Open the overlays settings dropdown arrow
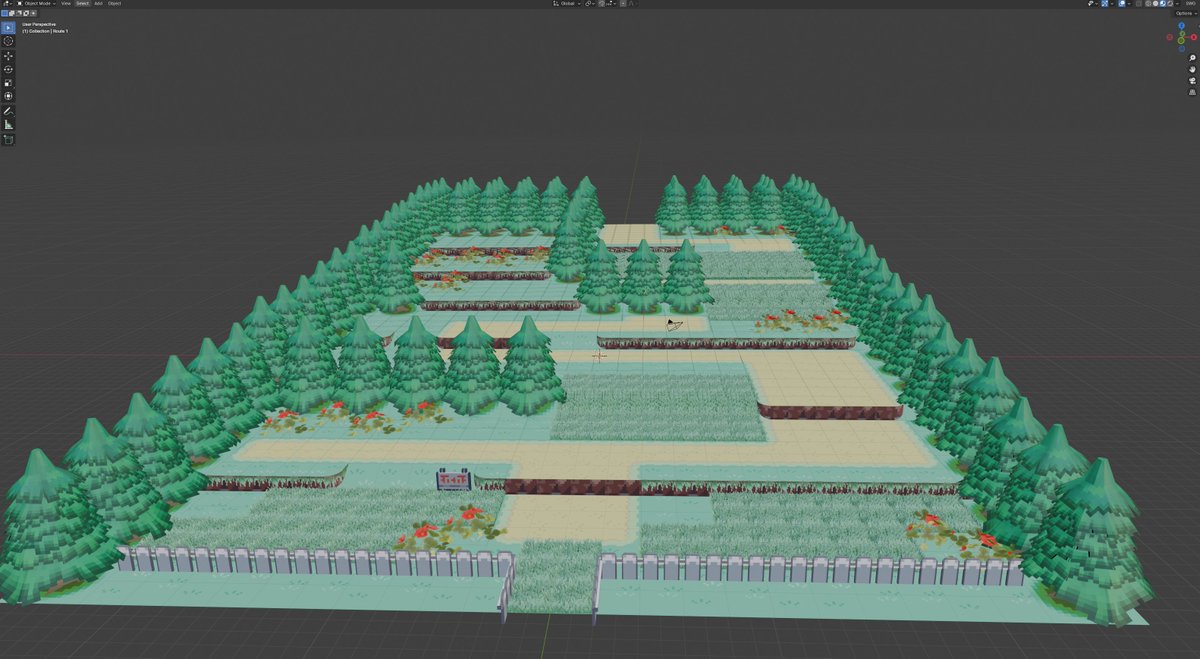 click(x=1129, y=4)
